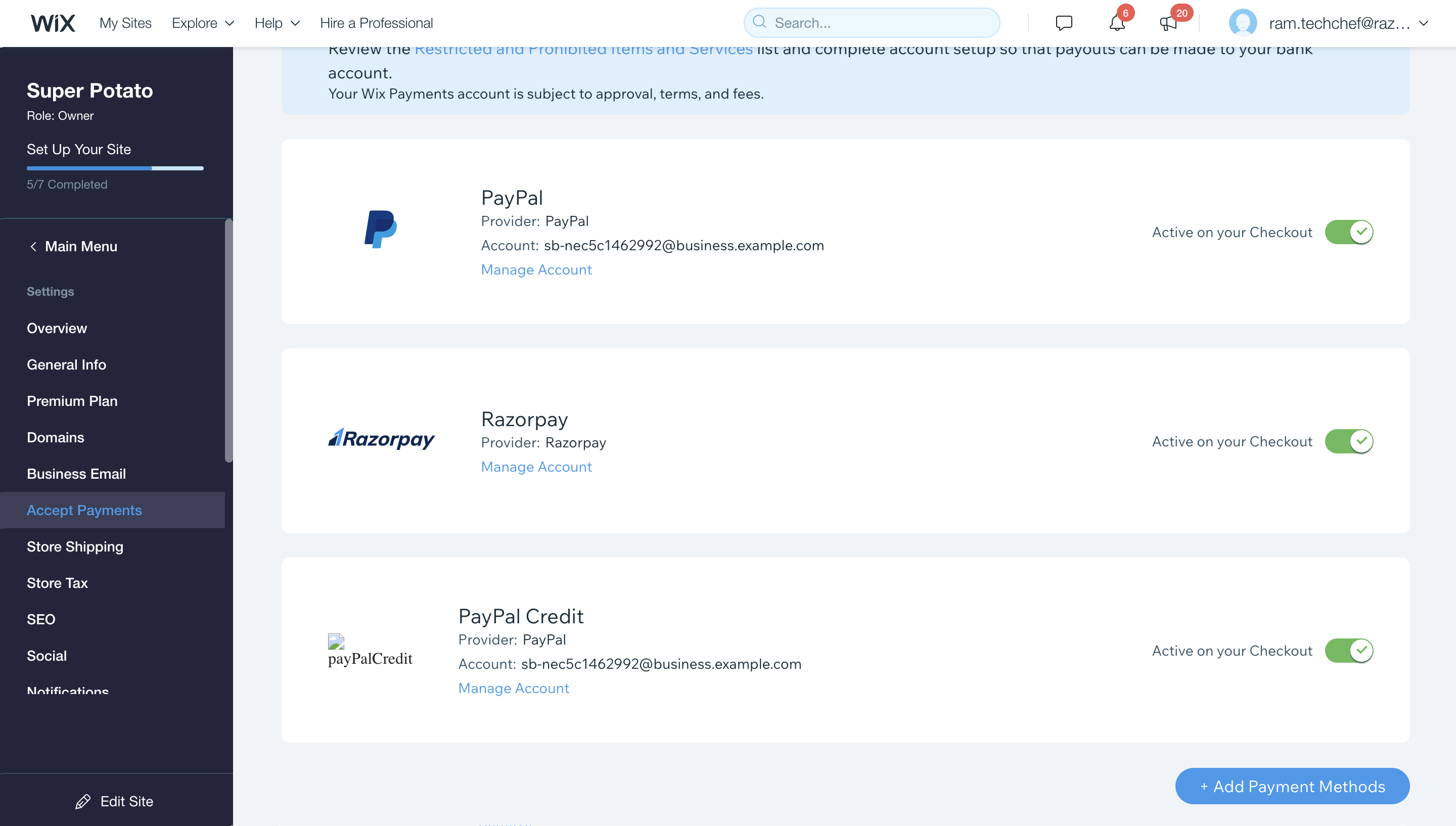This screenshot has height=826, width=1456.
Task: Expand the Explore dropdown
Action: coord(203,23)
